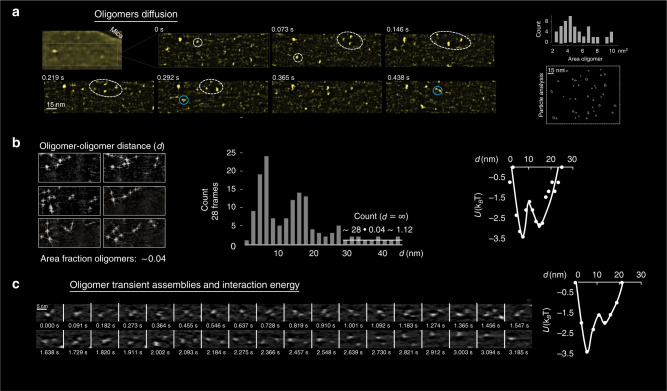Screen dimensions: 667x391
Task: Click the 0.219 s frame with scale bar
Action: pos(99,97)
